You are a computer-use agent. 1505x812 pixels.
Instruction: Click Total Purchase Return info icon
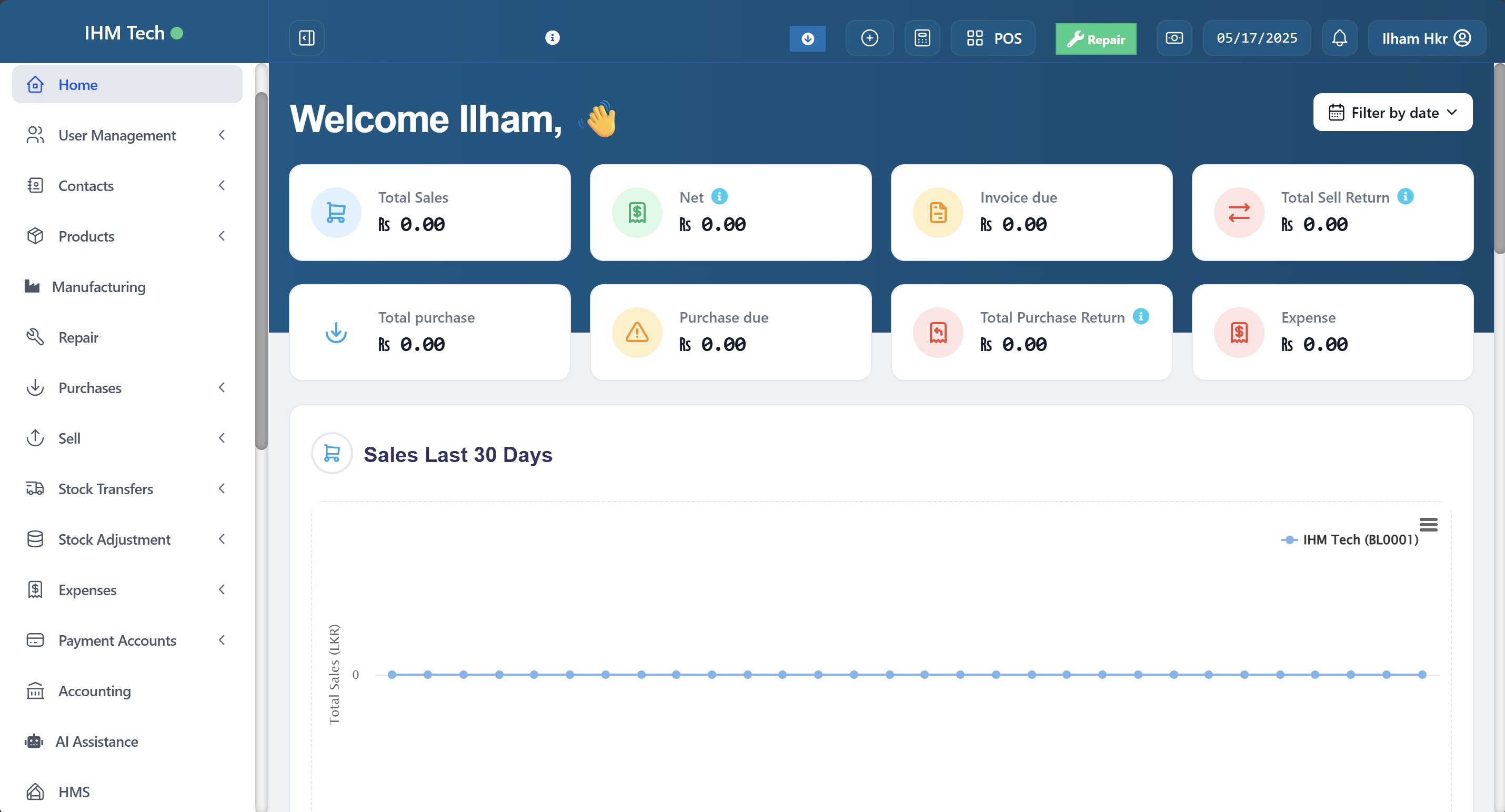click(1140, 317)
